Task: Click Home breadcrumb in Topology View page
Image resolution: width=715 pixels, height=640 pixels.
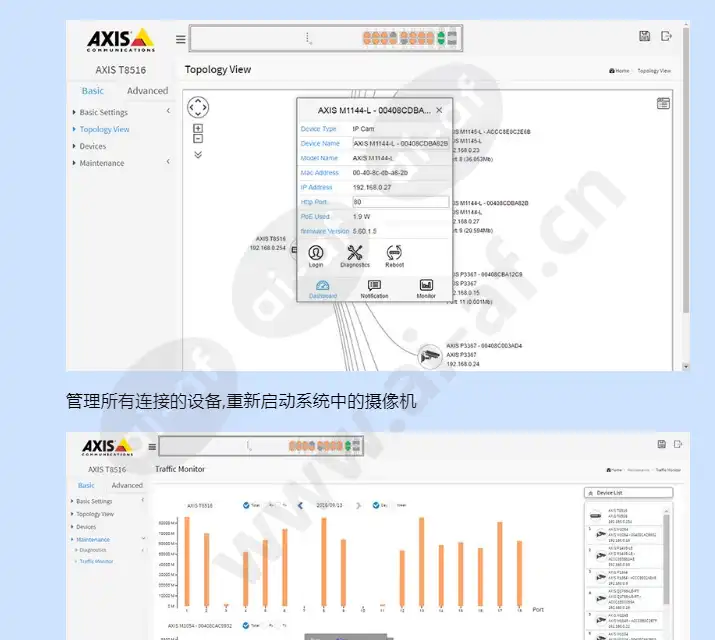Action: pyautogui.click(x=619, y=71)
